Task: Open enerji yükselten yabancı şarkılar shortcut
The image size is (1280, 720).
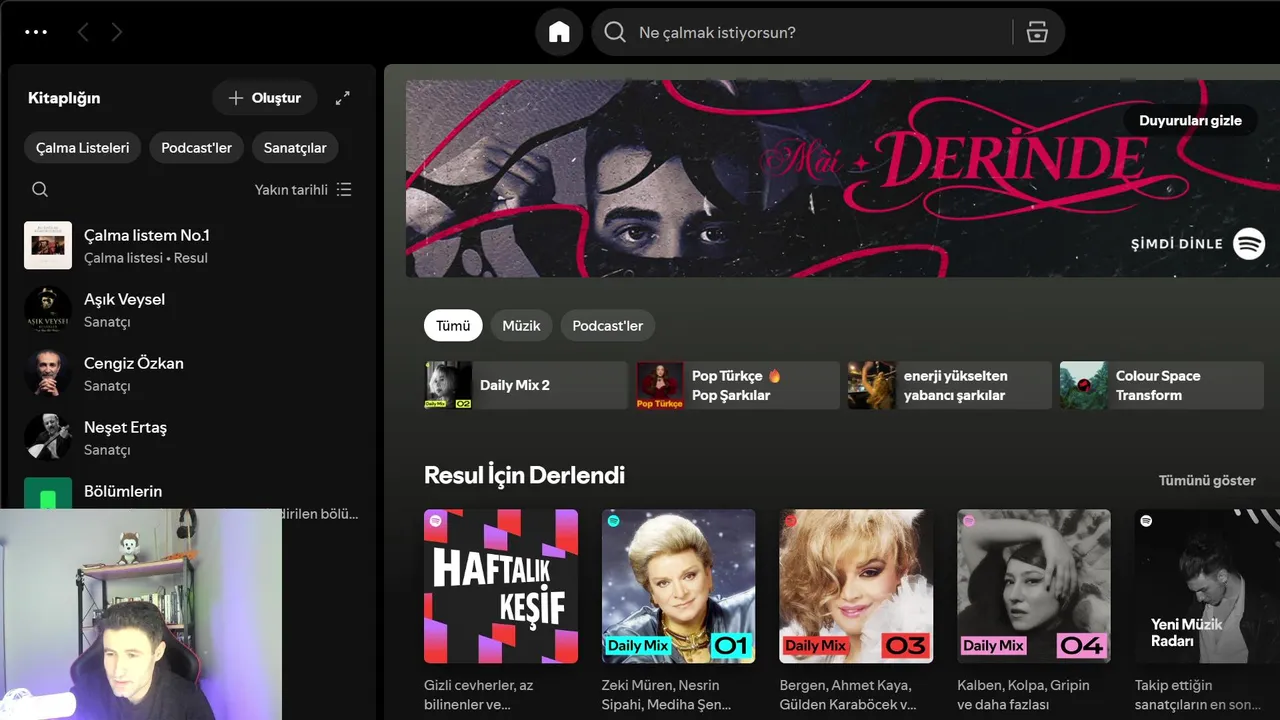Action: (950, 385)
